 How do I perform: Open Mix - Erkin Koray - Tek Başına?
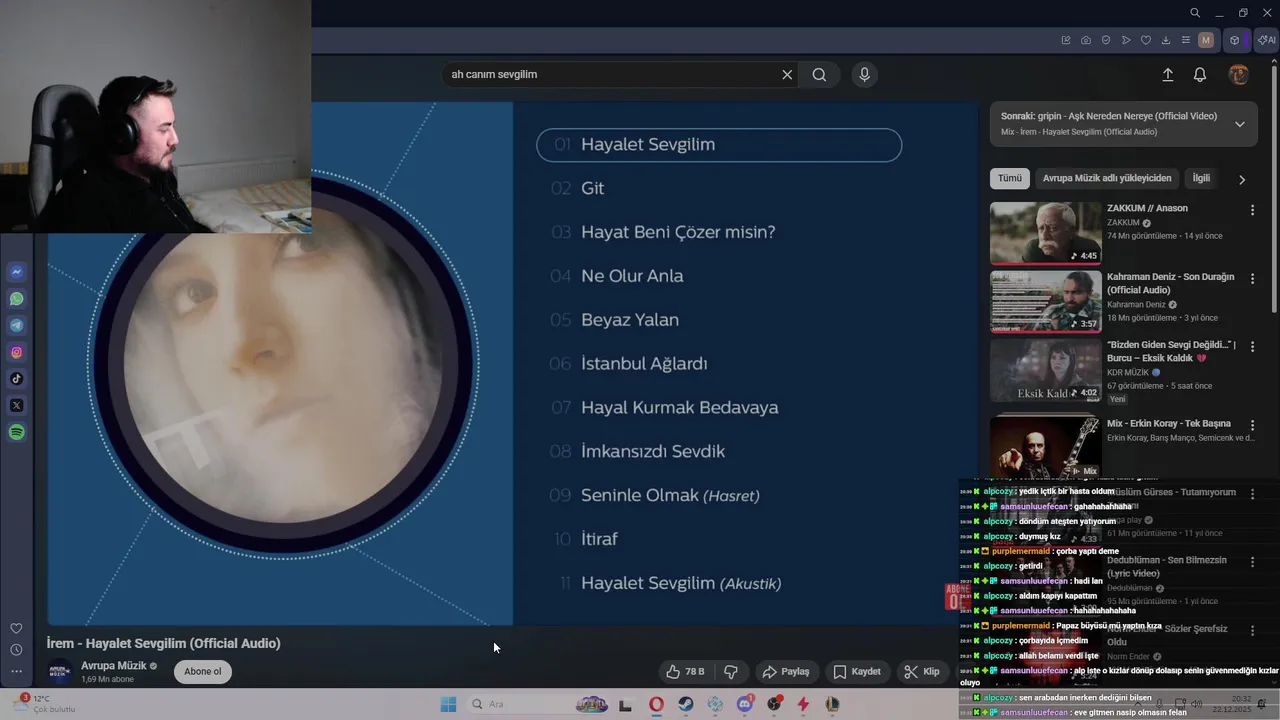(1168, 424)
